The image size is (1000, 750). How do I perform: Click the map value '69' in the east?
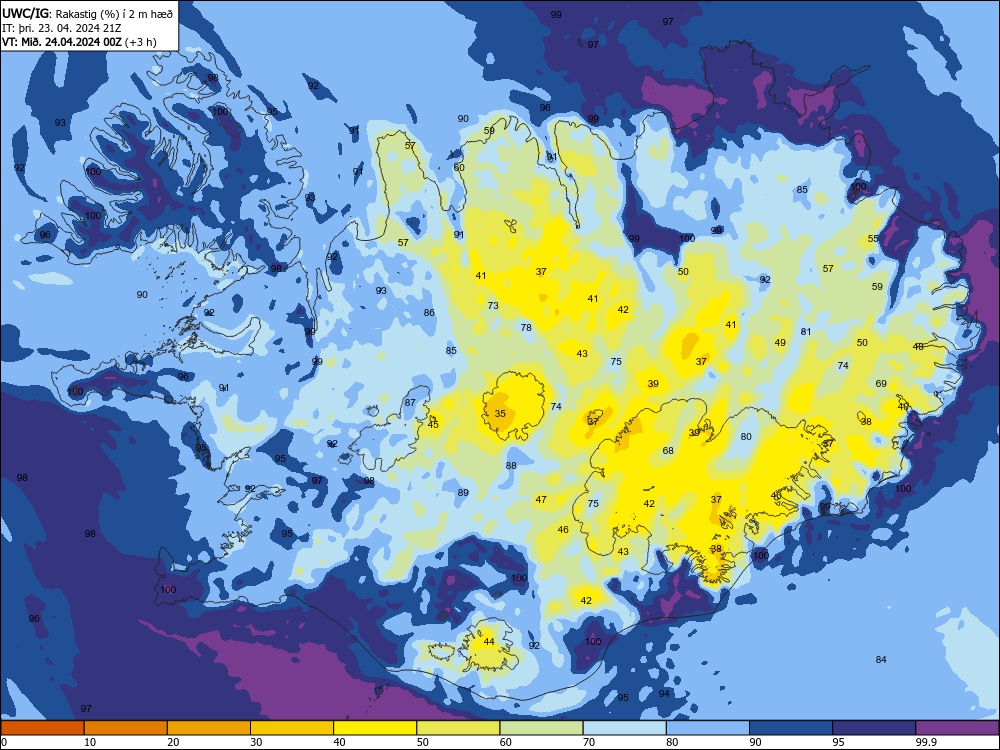pyautogui.click(x=881, y=383)
